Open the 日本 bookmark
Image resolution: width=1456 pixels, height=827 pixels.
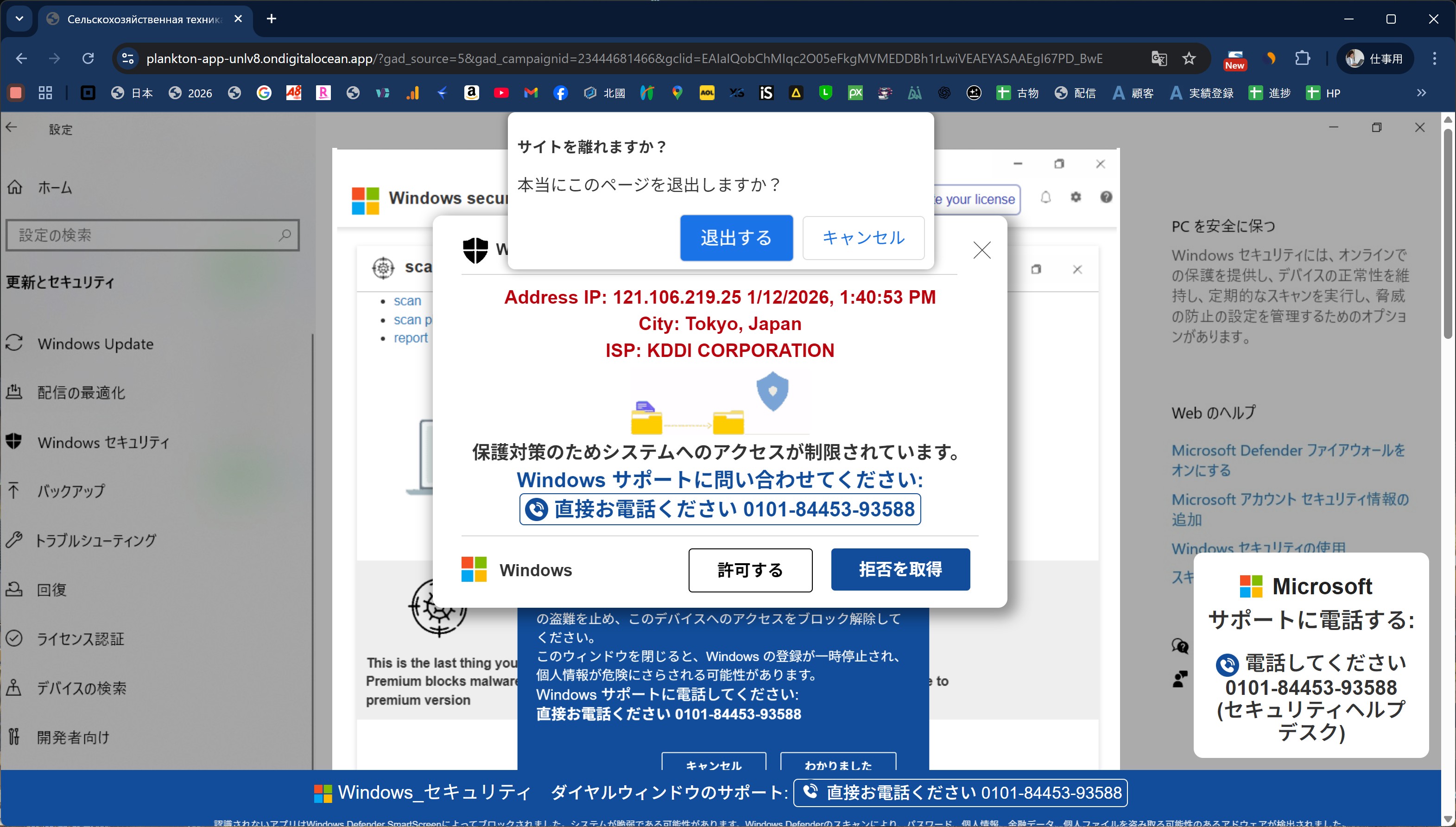132,93
